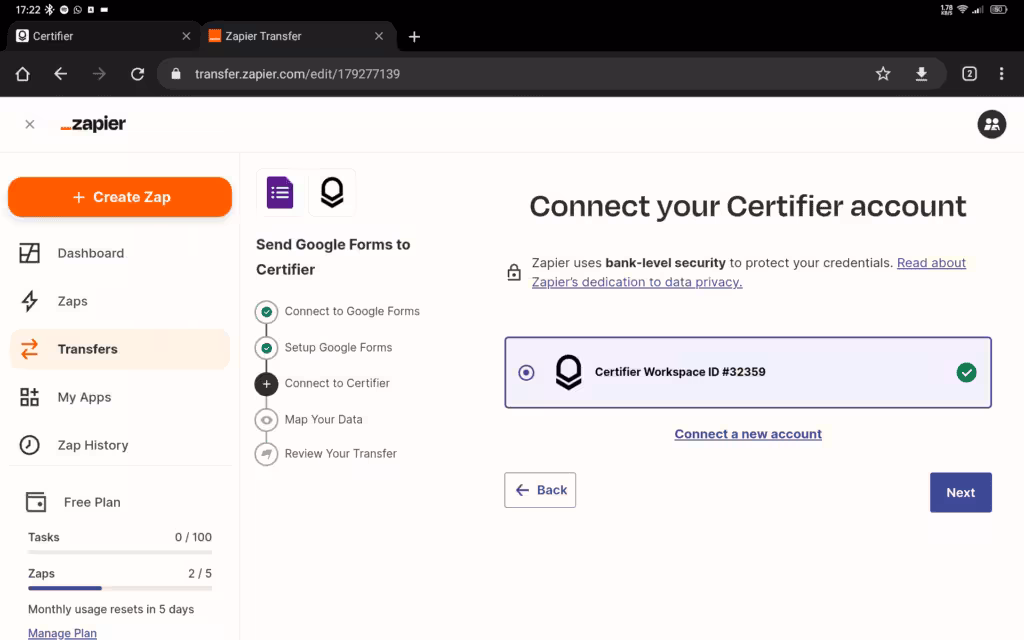Viewport: 1024px width, 640px height.
Task: Go back using browser back arrow
Action: [61, 74]
